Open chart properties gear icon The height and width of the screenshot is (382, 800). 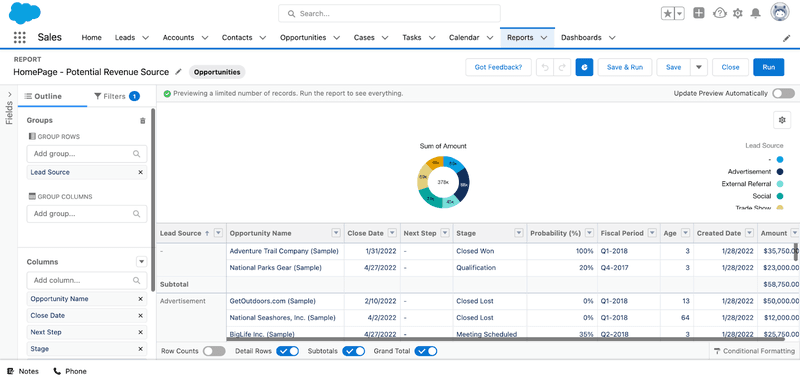pyautogui.click(x=782, y=120)
